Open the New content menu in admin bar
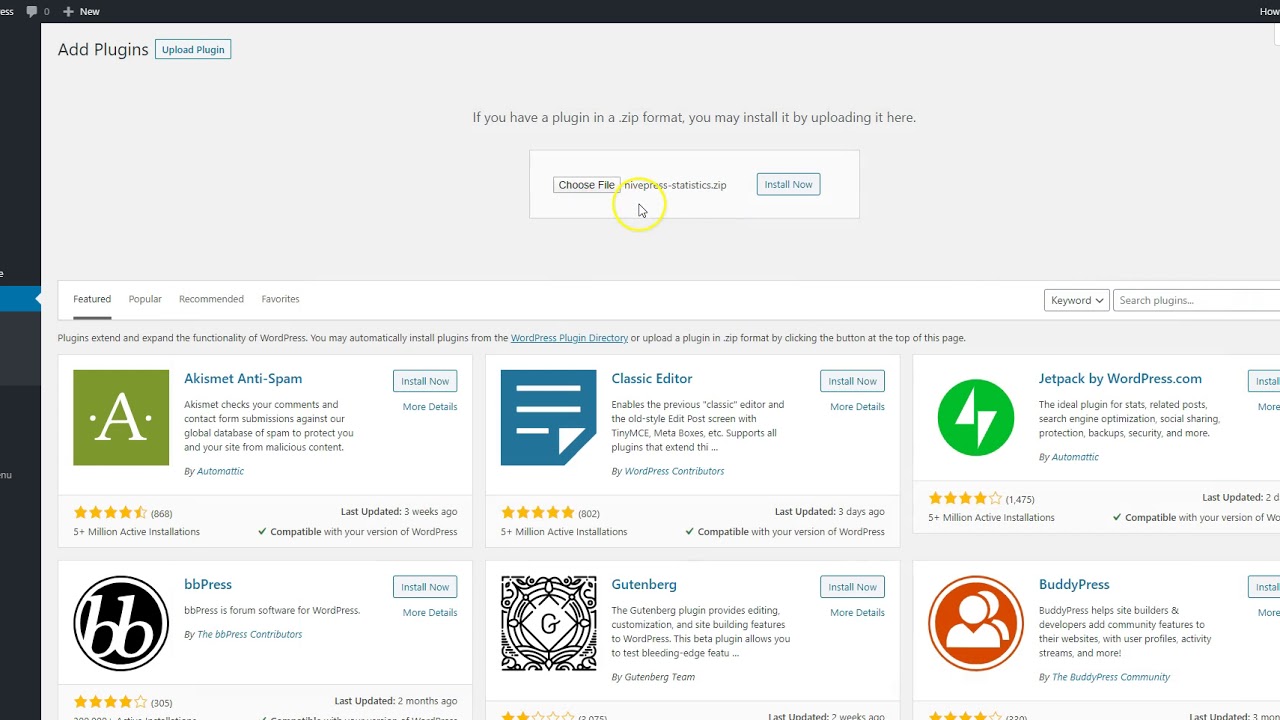This screenshot has height=720, width=1280. pyautogui.click(x=81, y=11)
